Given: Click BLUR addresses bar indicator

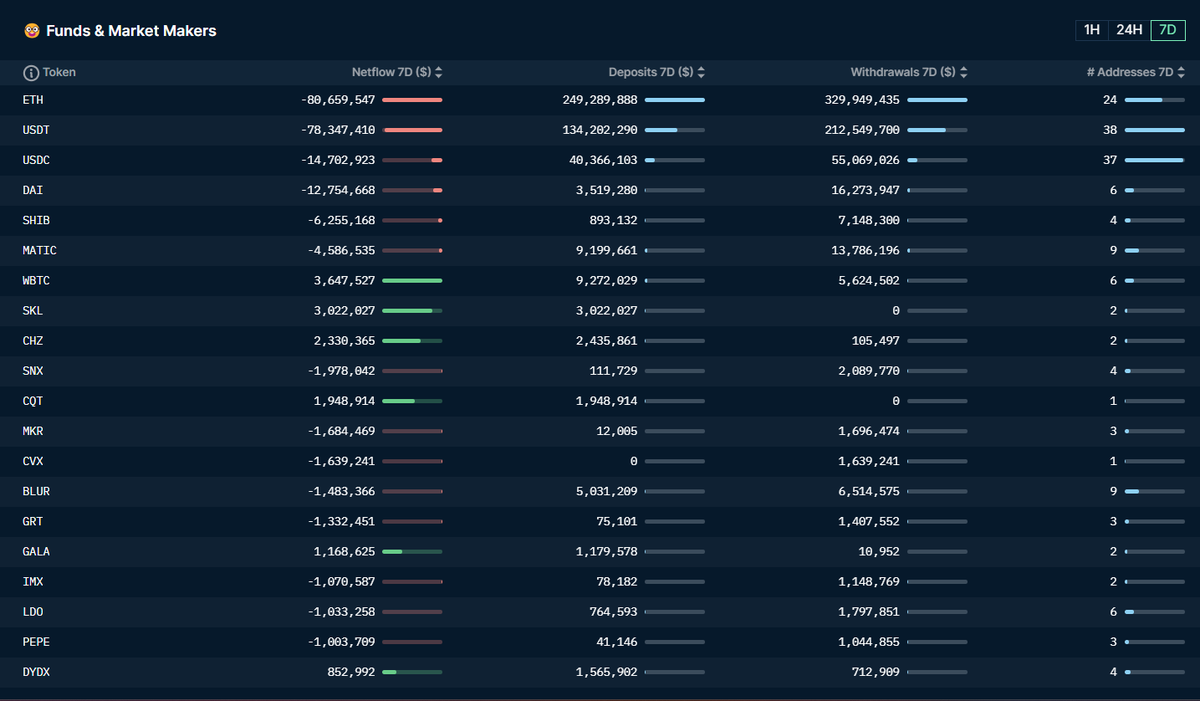Looking at the screenshot, I should (x=1154, y=491).
